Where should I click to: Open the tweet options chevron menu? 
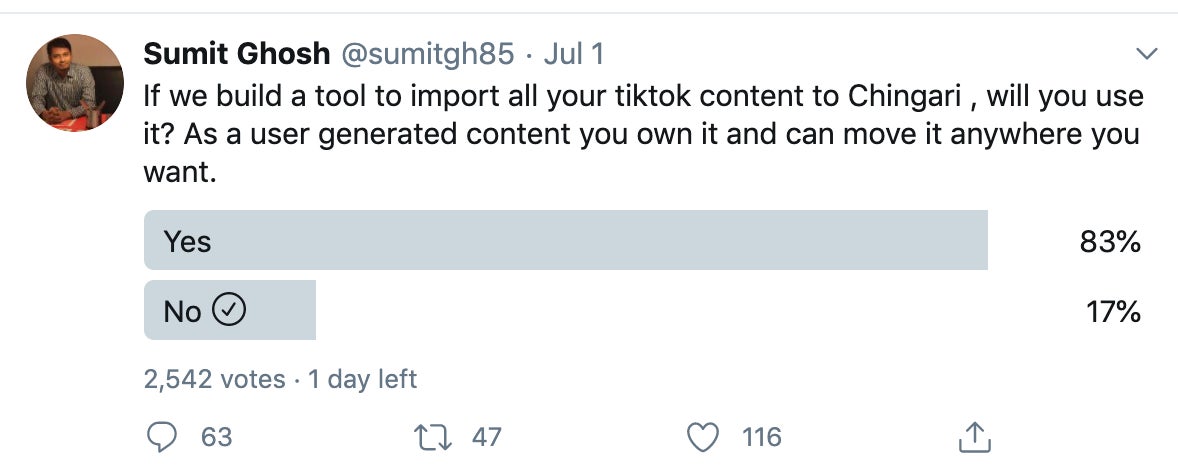tap(1146, 53)
